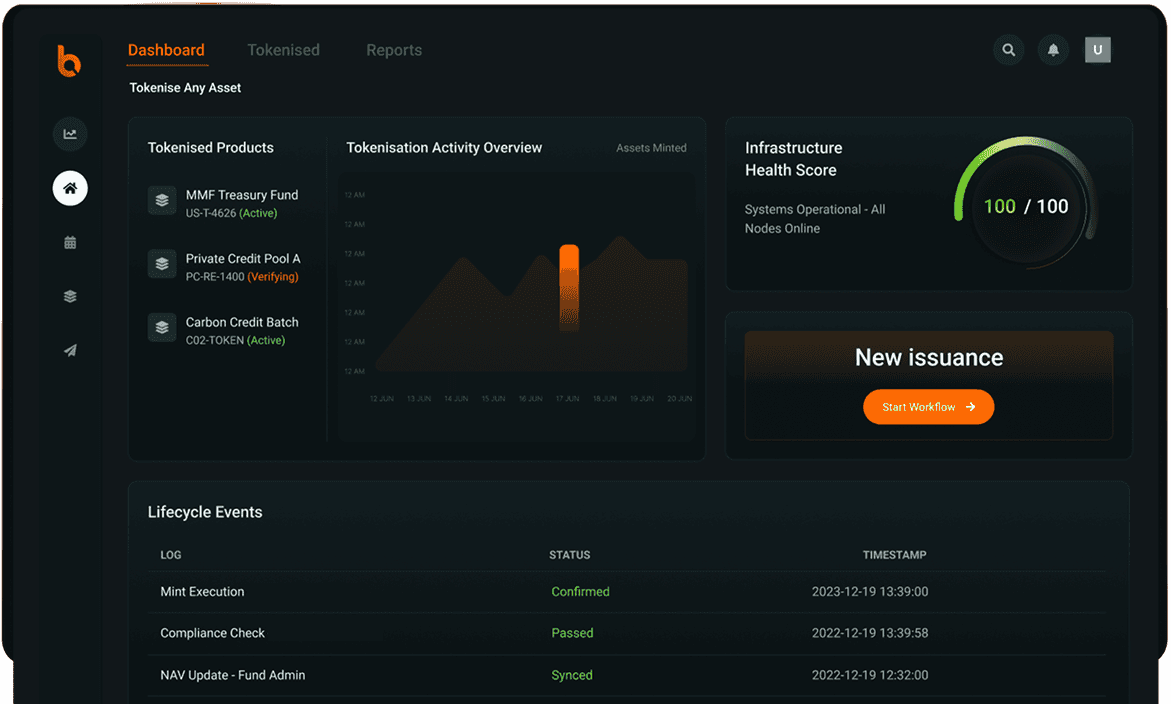Select the Dashboard tab
1171x704 pixels.
click(x=166, y=49)
